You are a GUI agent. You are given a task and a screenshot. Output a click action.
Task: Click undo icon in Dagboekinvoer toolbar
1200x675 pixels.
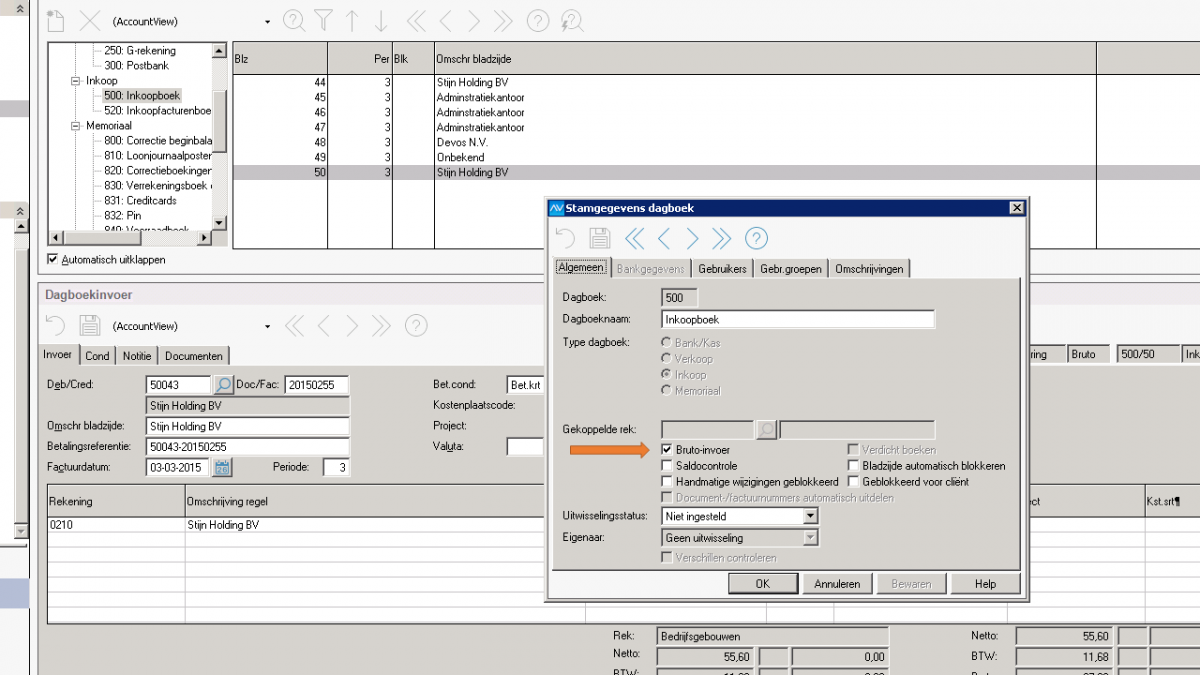tap(57, 325)
